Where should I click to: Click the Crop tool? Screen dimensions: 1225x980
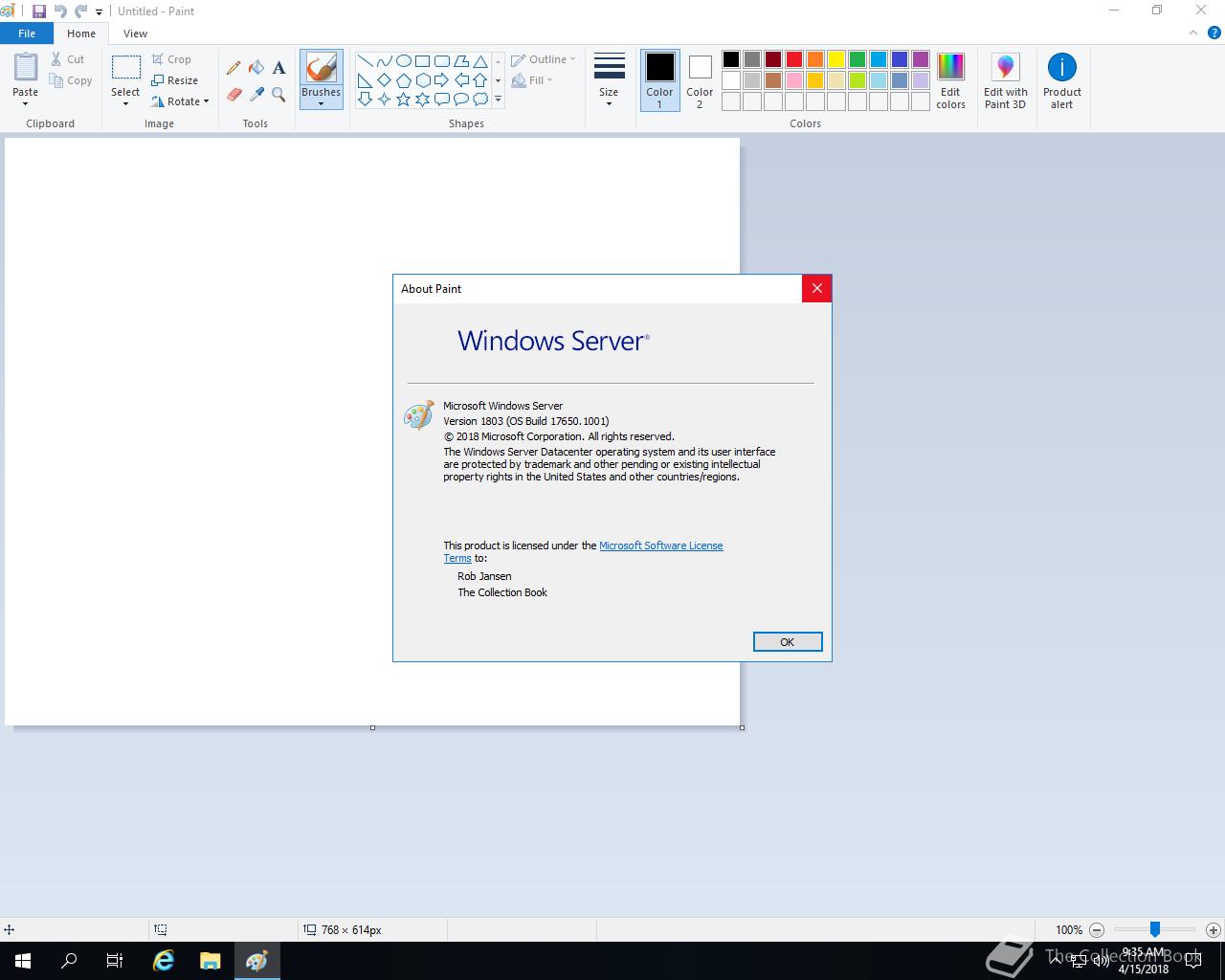coord(171,59)
